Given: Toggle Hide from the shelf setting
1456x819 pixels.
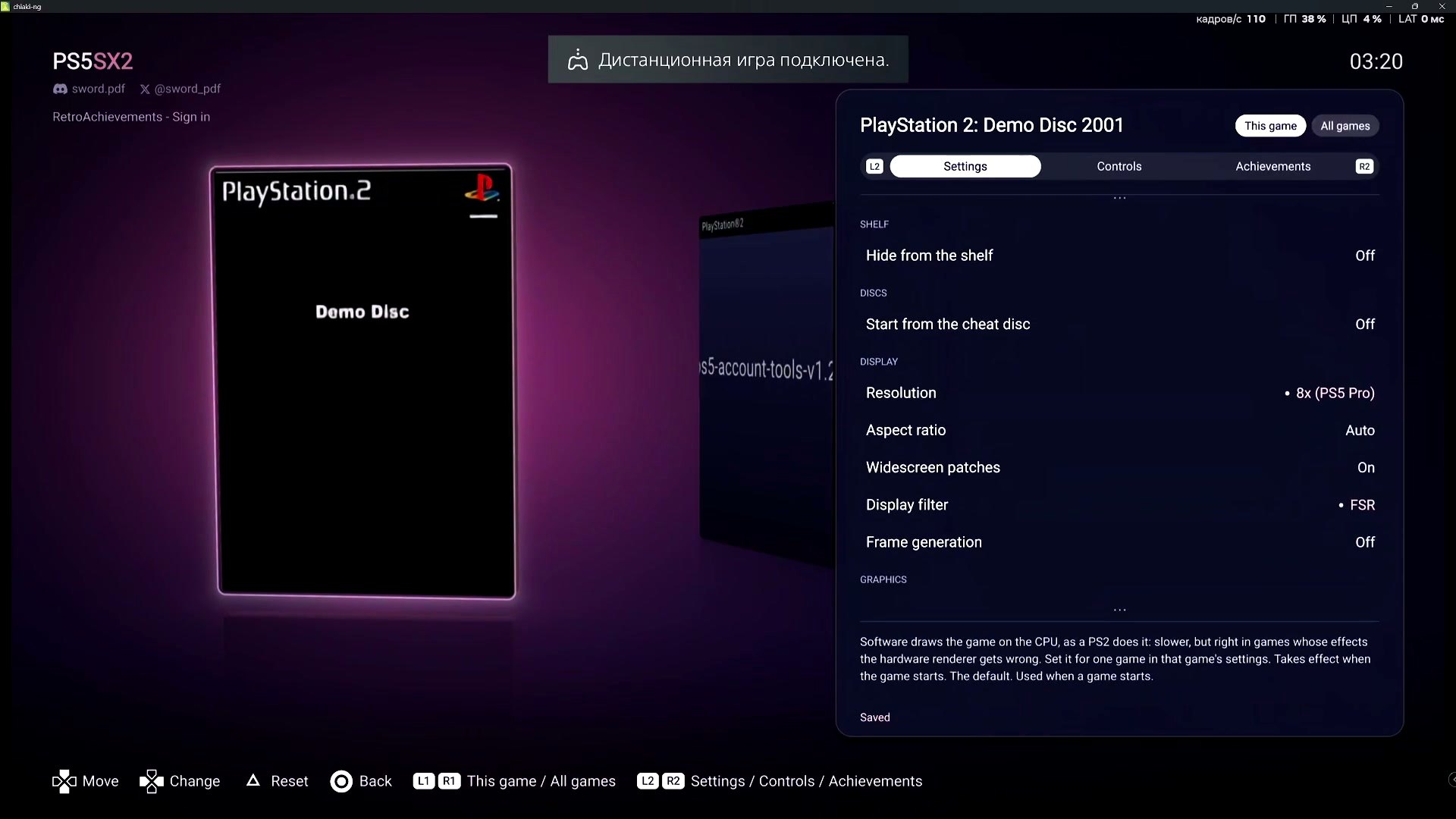Looking at the screenshot, I should coord(1119,256).
